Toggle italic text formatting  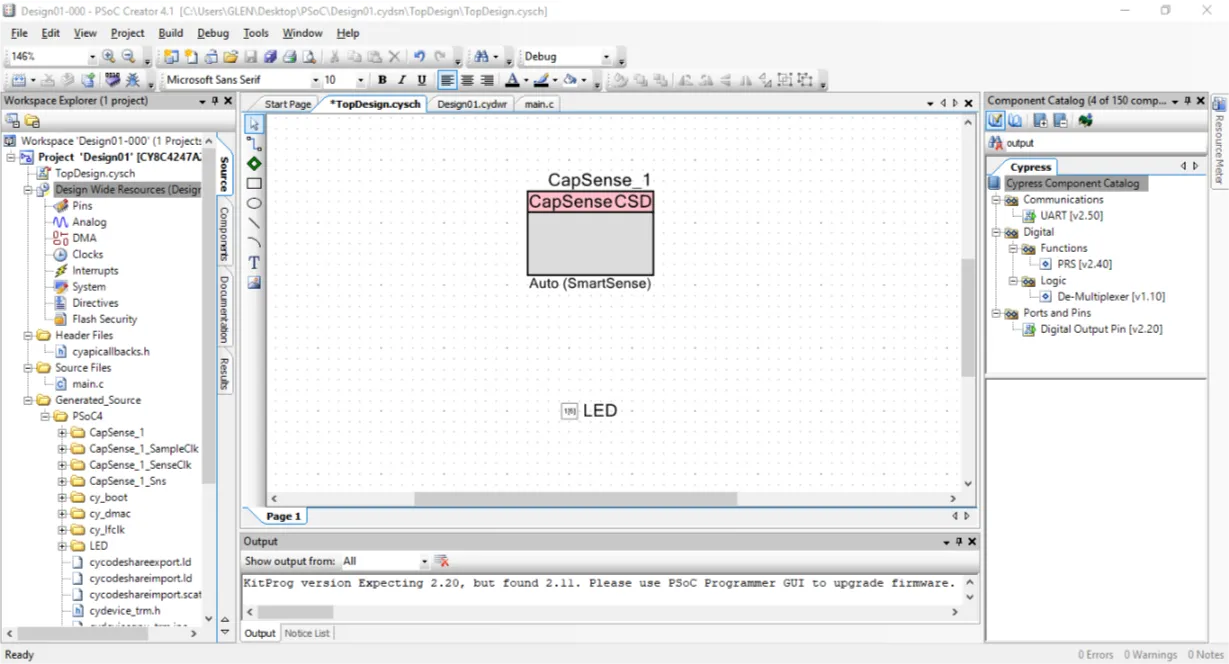402,80
